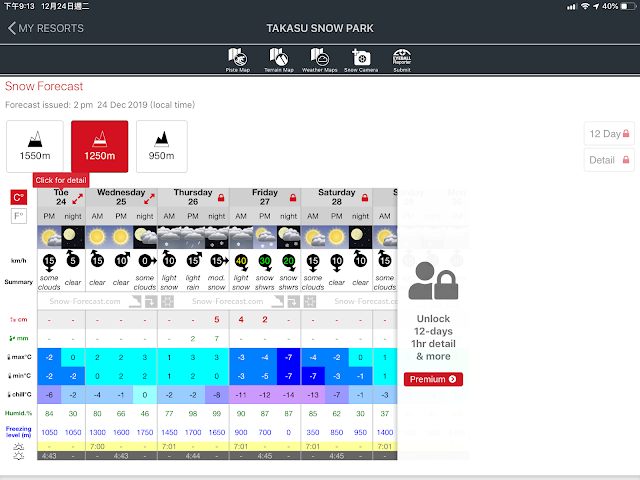Click the sunrise sunset icon
This screenshot has height=480, width=640.
point(19,451)
